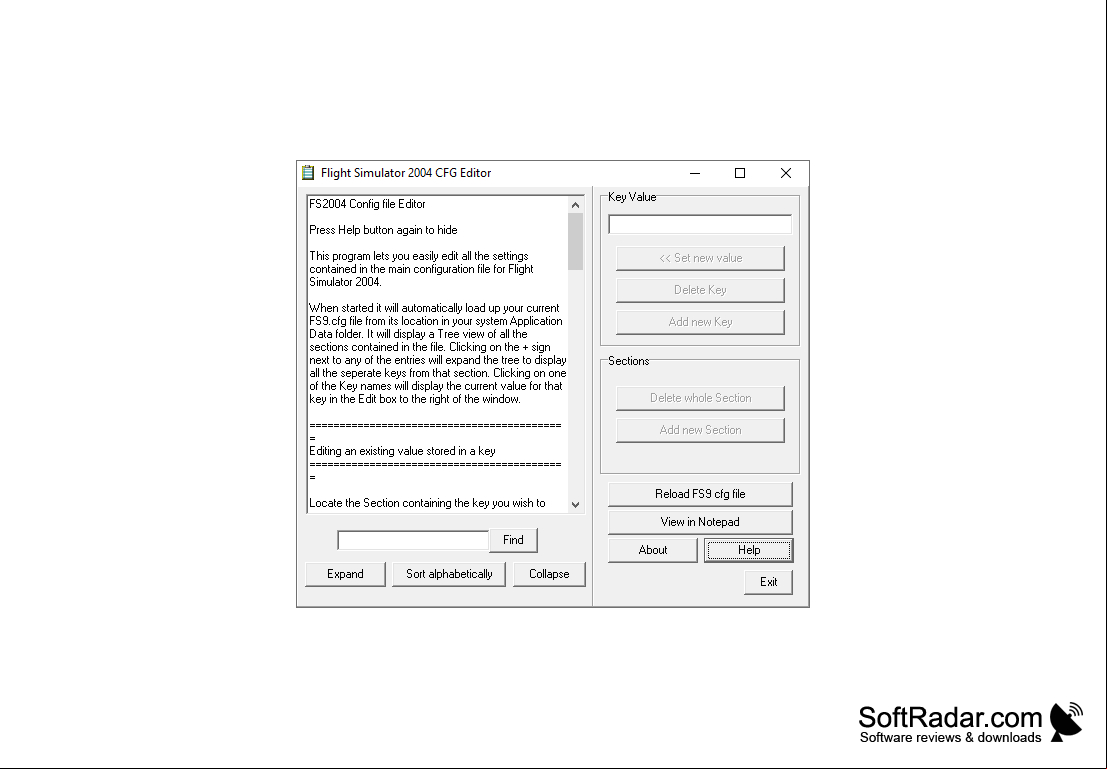1107x769 pixels.
Task: Maximize the CFG Editor window
Action: point(740,173)
